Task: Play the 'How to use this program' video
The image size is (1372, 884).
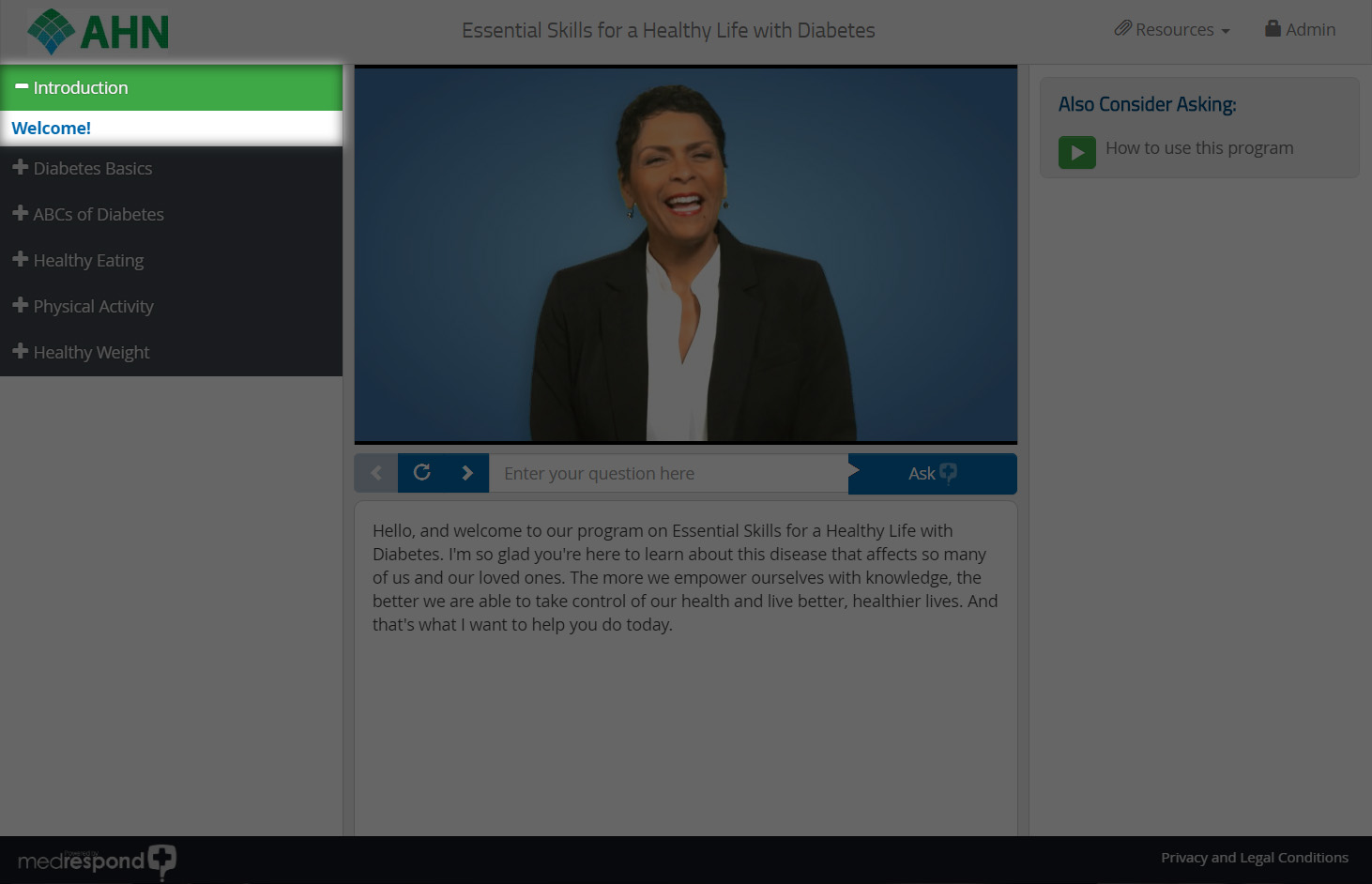Action: point(1076,152)
